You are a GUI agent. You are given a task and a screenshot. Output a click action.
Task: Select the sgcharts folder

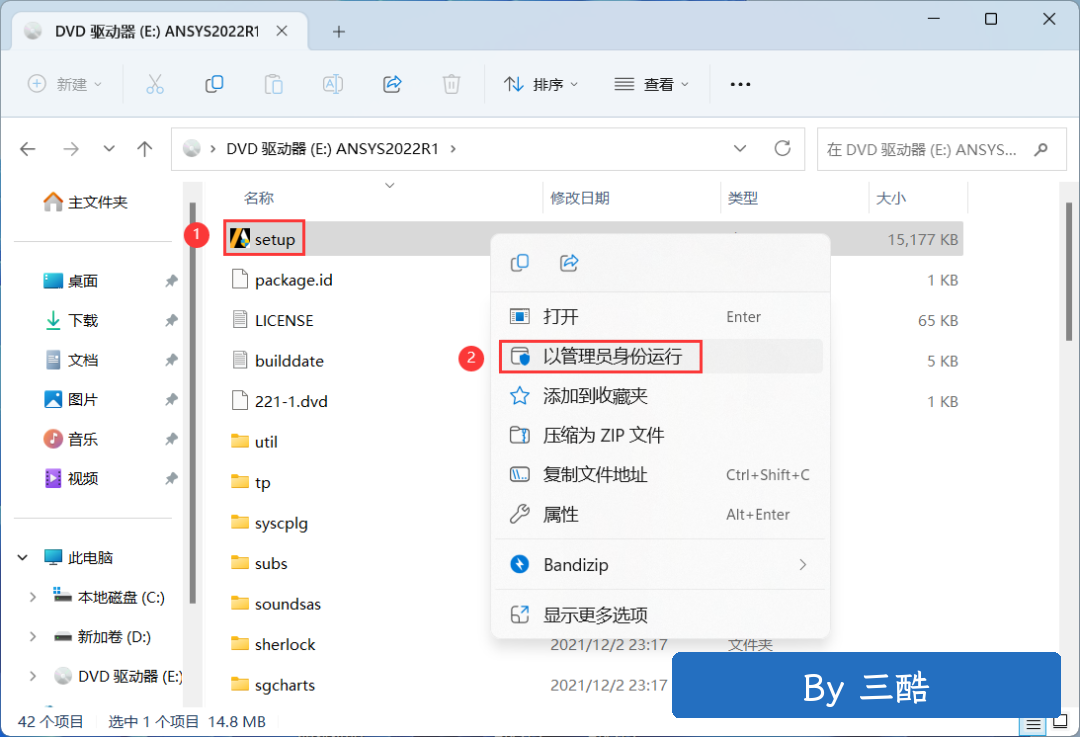click(284, 685)
